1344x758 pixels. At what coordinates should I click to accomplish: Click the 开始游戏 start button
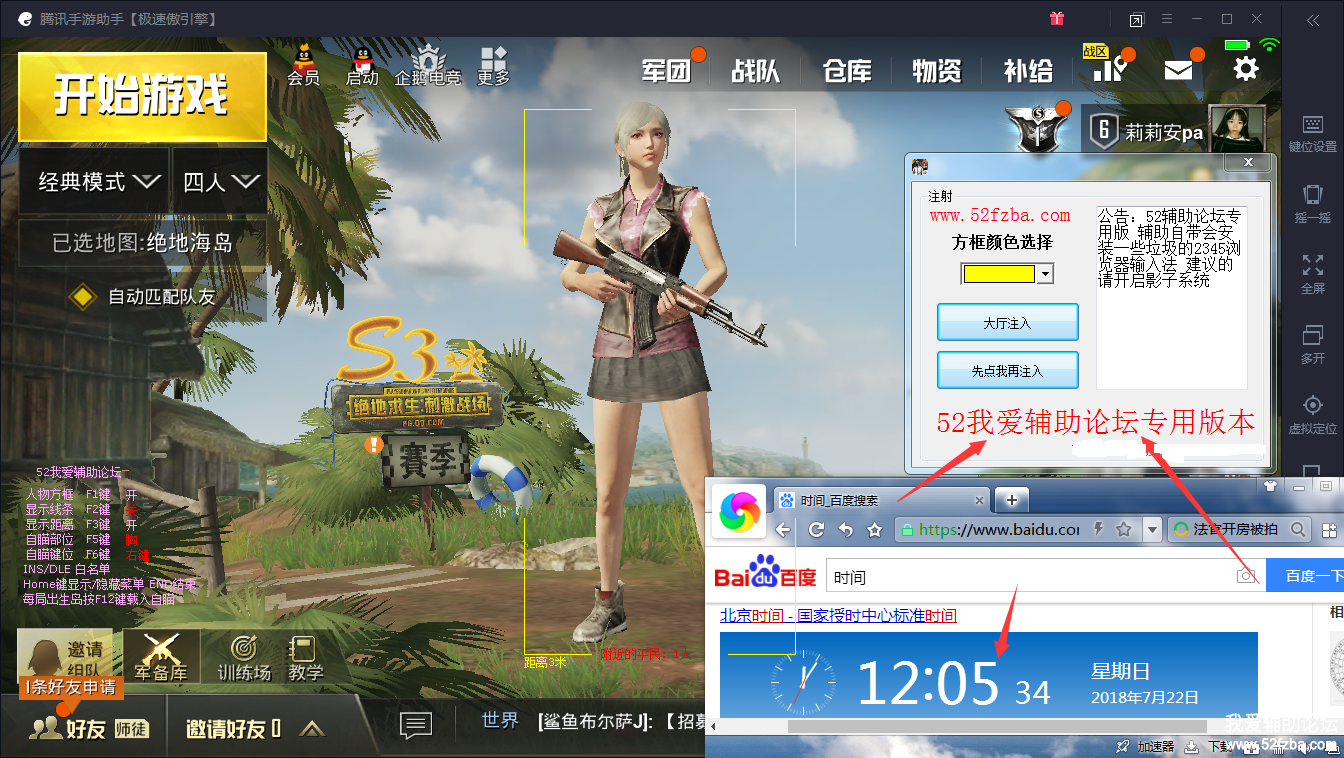point(142,96)
